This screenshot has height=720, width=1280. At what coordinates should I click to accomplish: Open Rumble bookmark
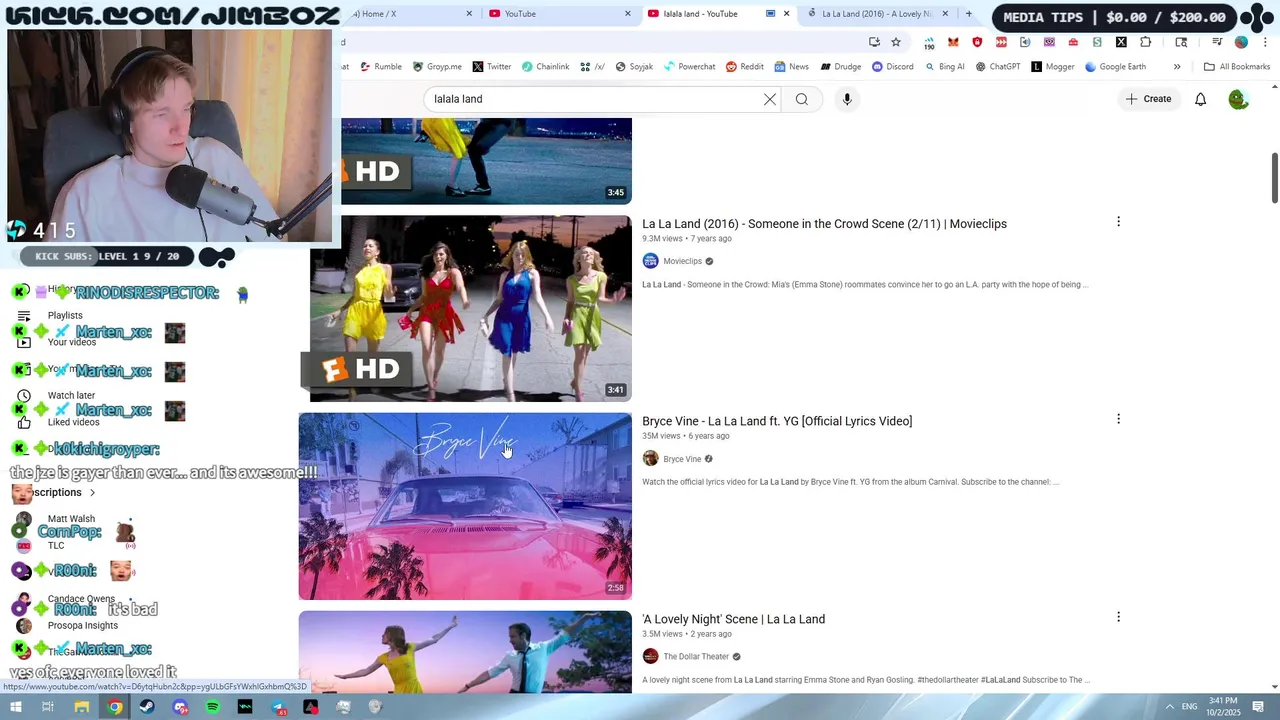(381, 67)
